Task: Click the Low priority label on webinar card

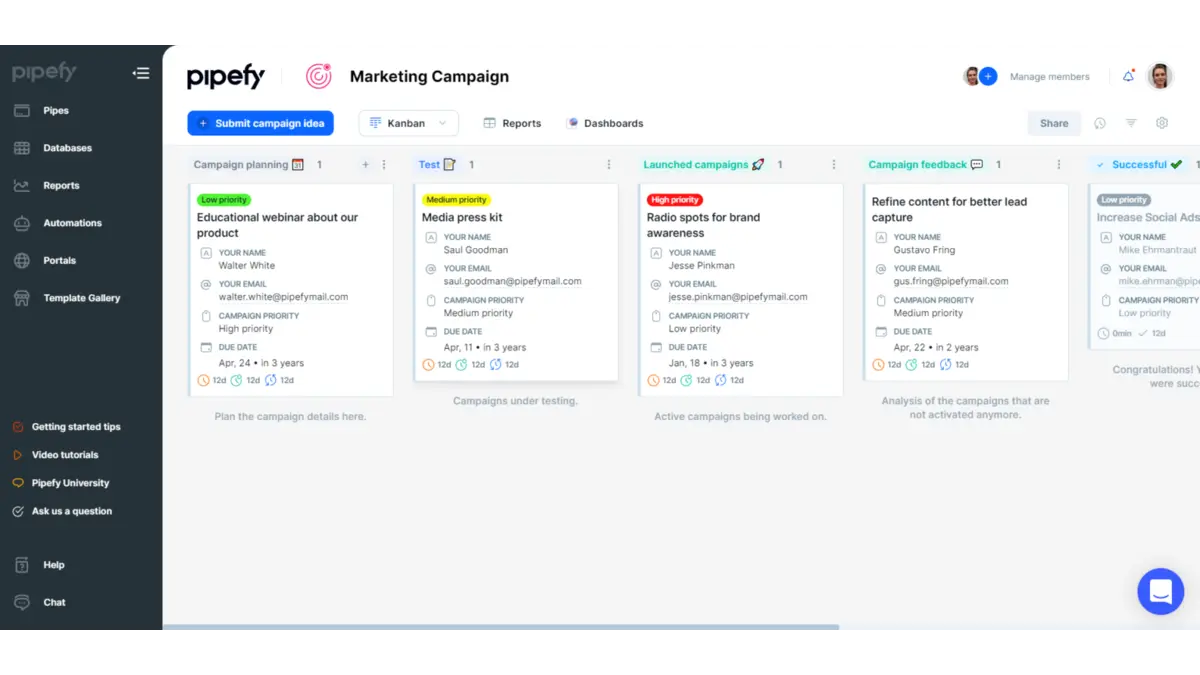Action: click(224, 200)
